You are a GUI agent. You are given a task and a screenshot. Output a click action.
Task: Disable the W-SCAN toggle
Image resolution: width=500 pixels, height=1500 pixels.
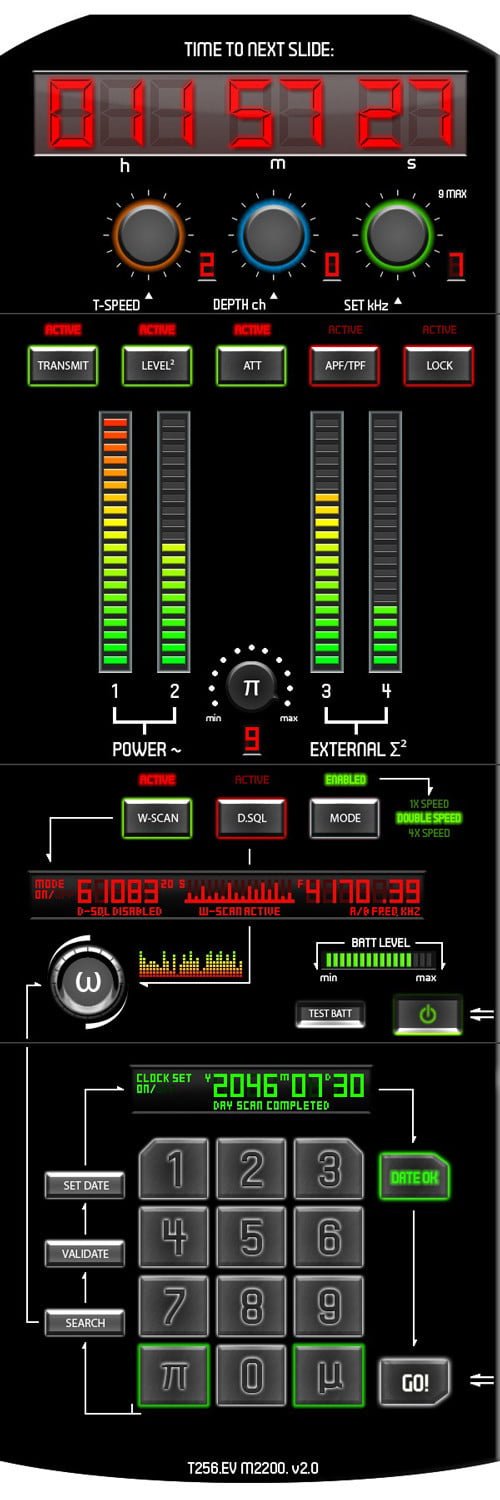click(x=157, y=818)
